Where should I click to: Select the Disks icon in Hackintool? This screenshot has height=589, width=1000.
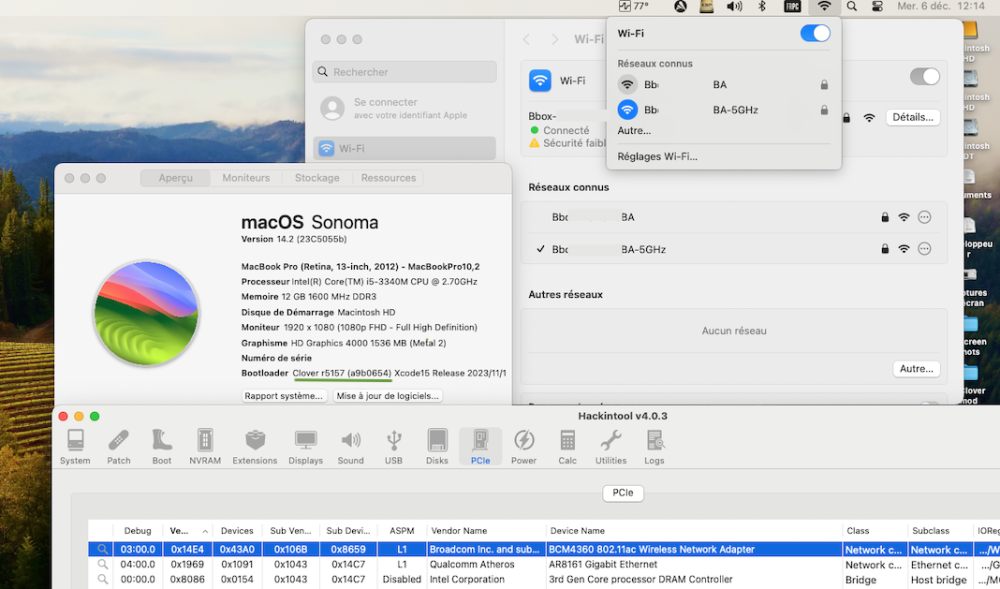point(437,447)
